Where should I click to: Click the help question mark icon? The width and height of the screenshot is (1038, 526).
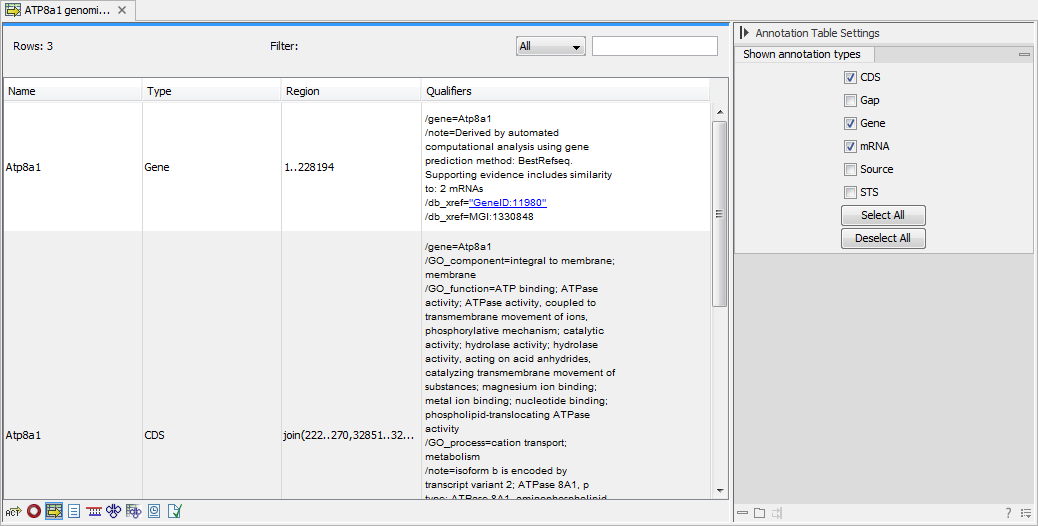[1008, 513]
